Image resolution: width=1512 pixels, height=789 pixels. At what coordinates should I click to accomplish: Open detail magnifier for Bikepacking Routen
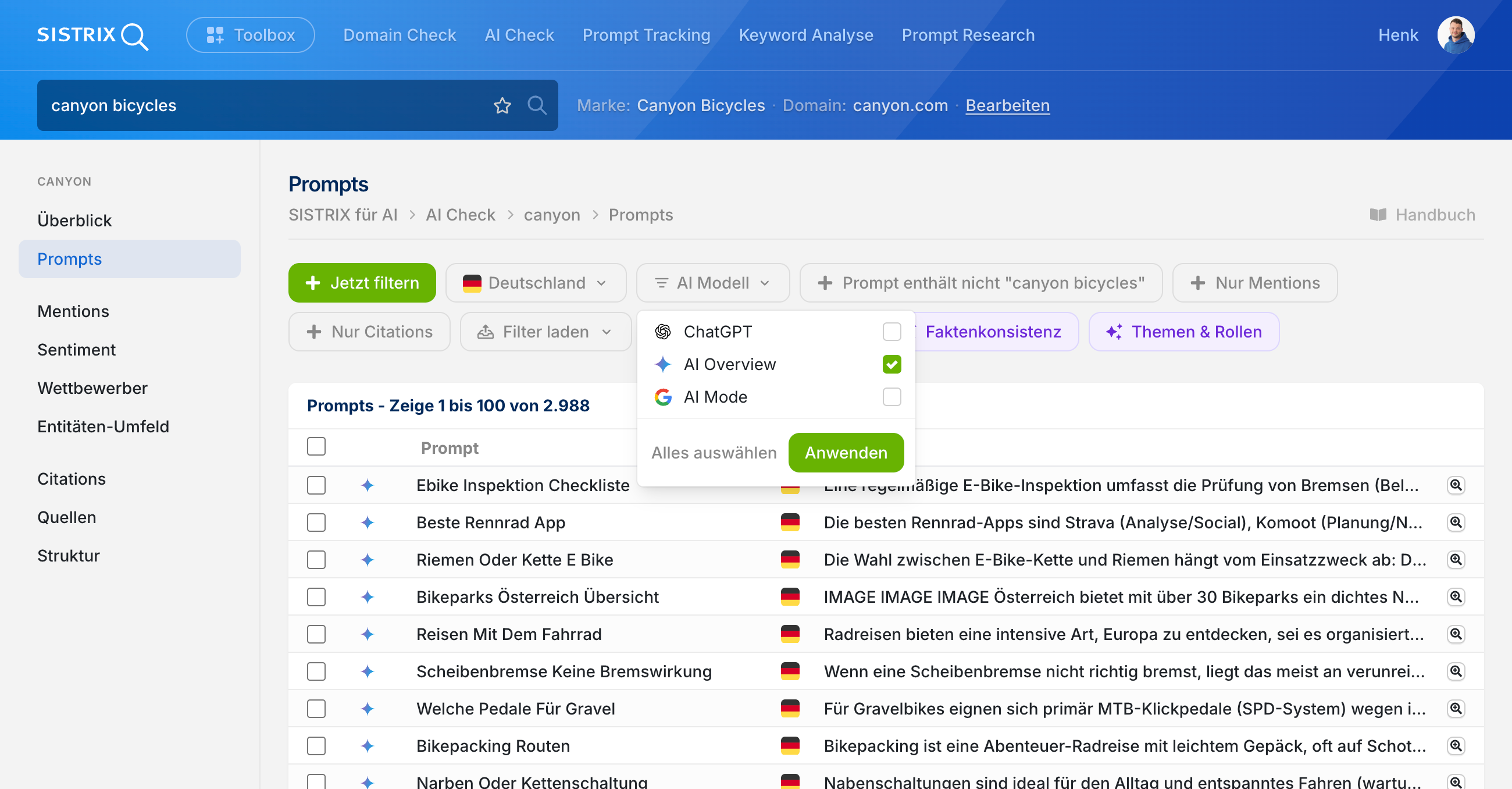(1456, 745)
